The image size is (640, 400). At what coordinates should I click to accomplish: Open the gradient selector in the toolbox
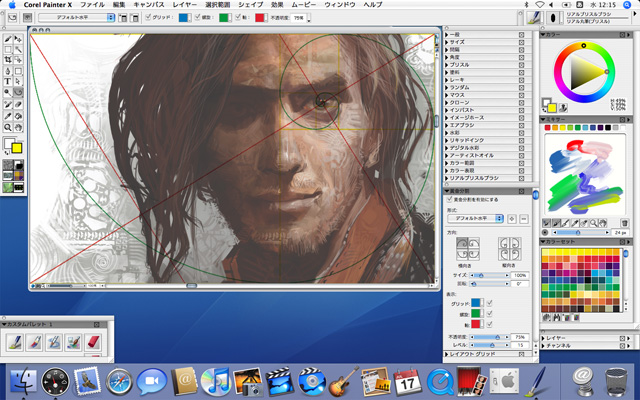click(x=19, y=165)
